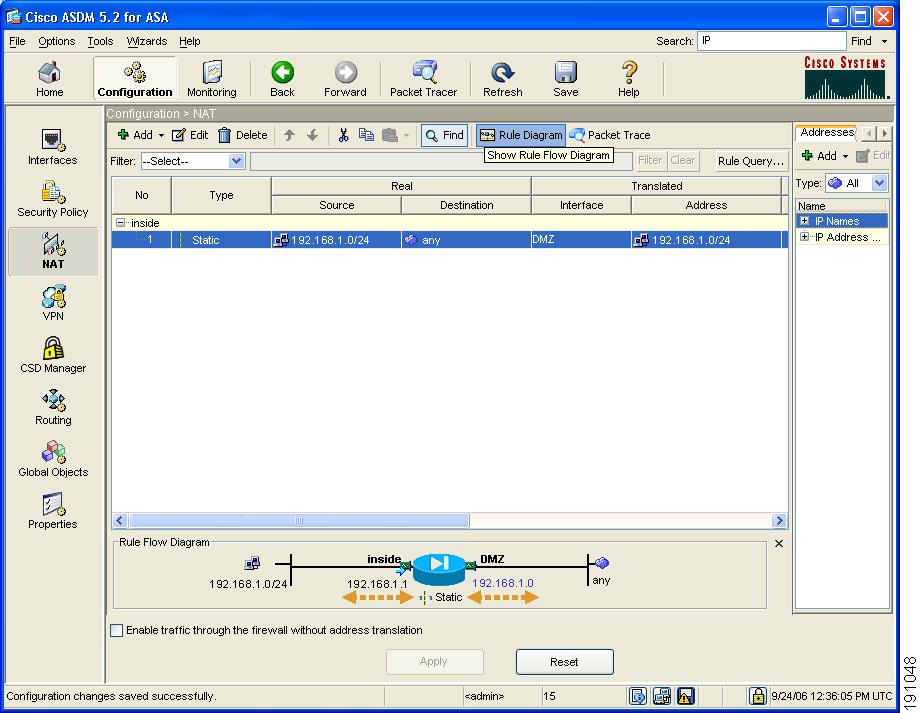Refresh the configuration
920x713 pixels.
(503, 79)
